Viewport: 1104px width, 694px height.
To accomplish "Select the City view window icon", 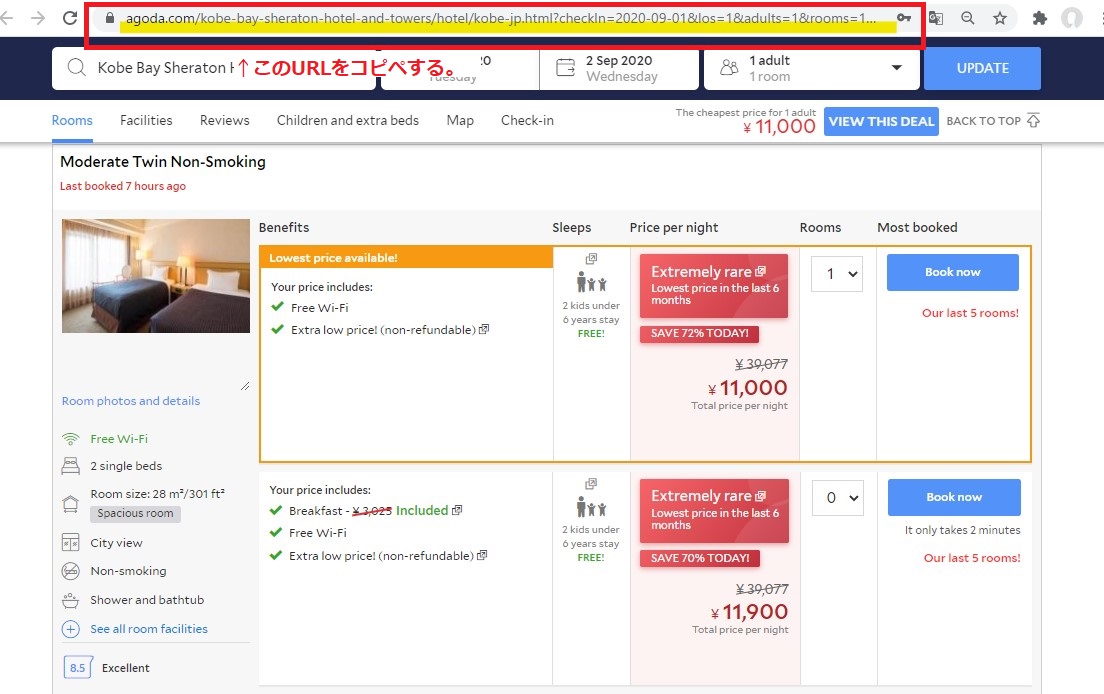I will 70,543.
